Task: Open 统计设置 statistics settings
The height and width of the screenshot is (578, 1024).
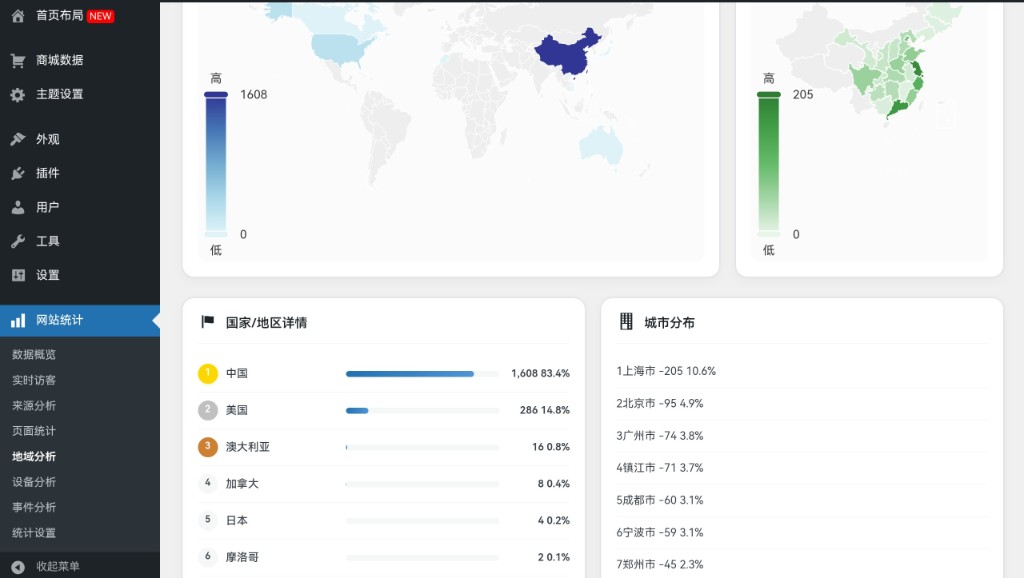Action: [34, 533]
